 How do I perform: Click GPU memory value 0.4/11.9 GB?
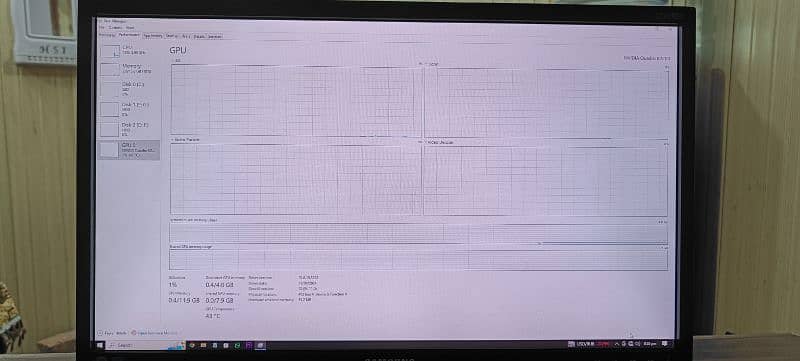click(x=184, y=301)
